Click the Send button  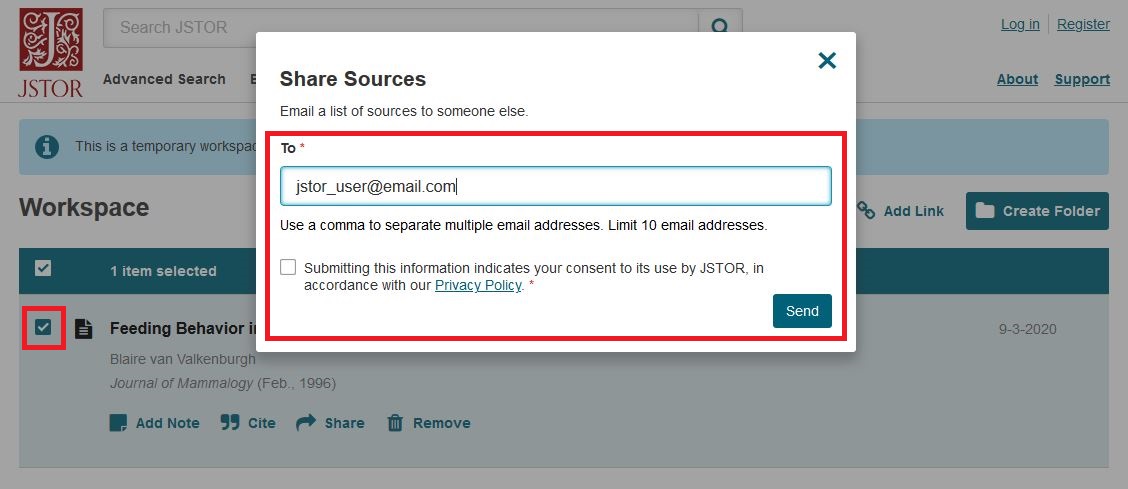(802, 311)
